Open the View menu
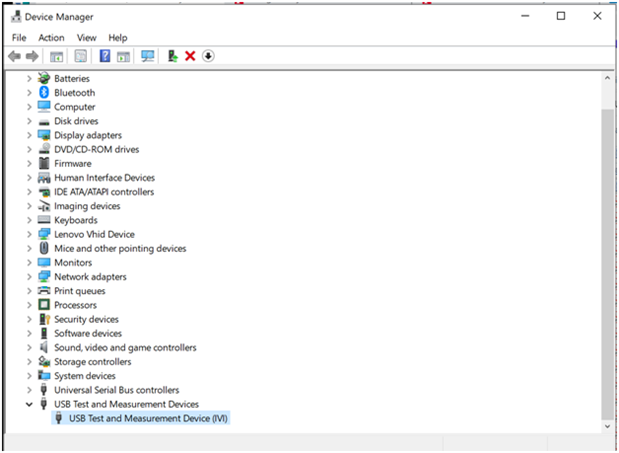 pyautogui.click(x=86, y=38)
